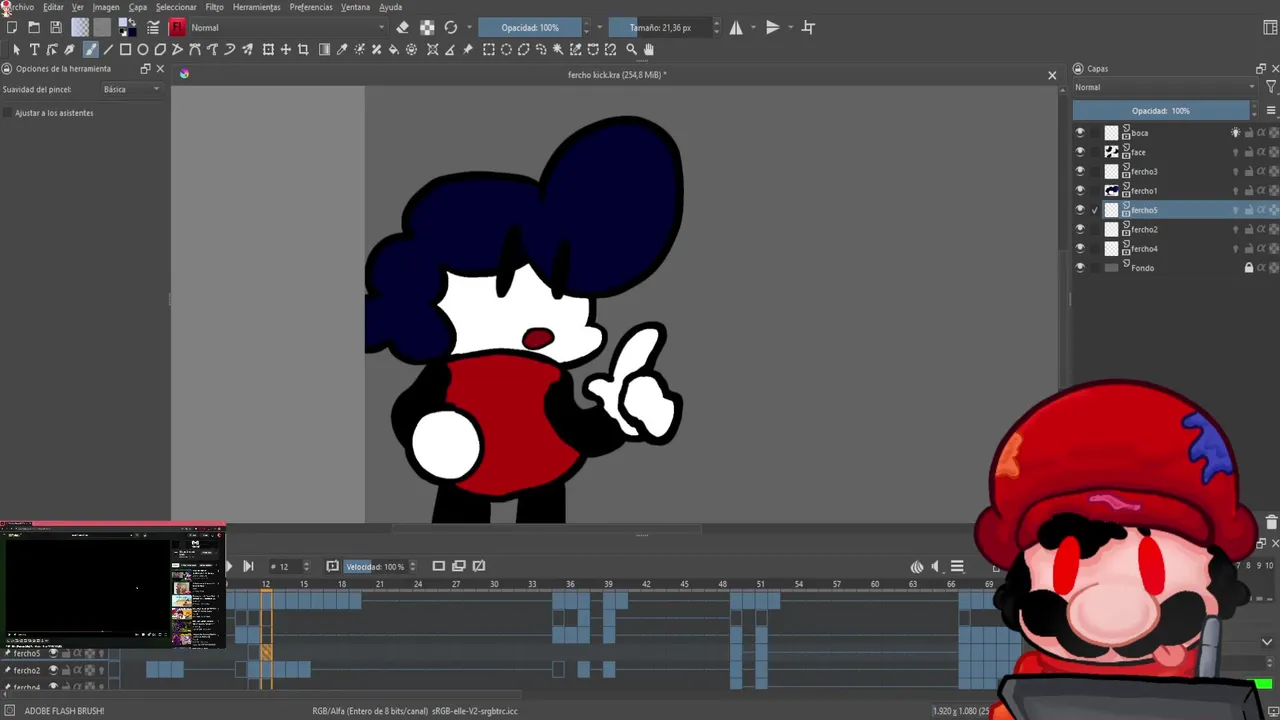1280x720 pixels.
Task: Expand horizontal mirror options arrow
Action: click(x=754, y=28)
